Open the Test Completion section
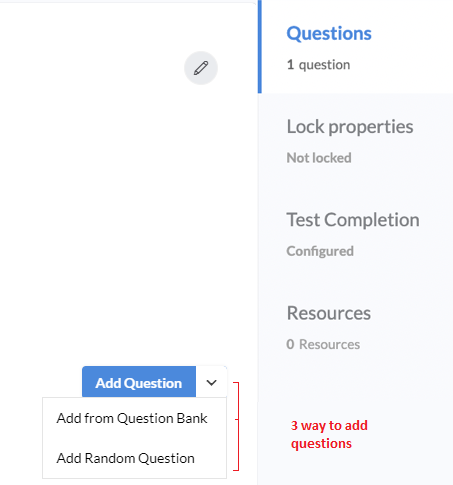 (353, 220)
